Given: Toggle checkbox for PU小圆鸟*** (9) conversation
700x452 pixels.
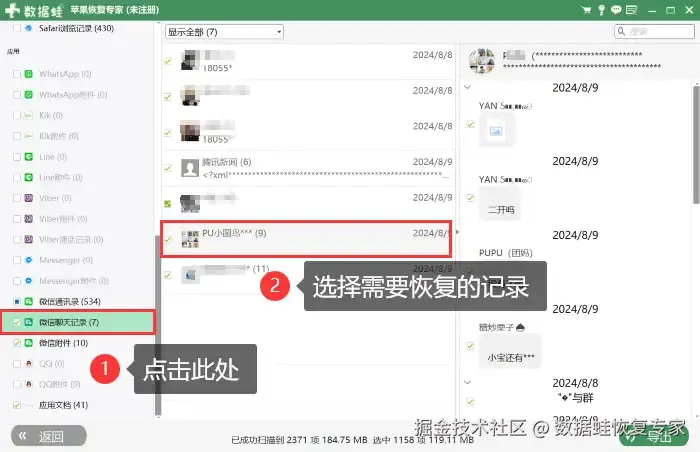Looking at the screenshot, I should 167,240.
